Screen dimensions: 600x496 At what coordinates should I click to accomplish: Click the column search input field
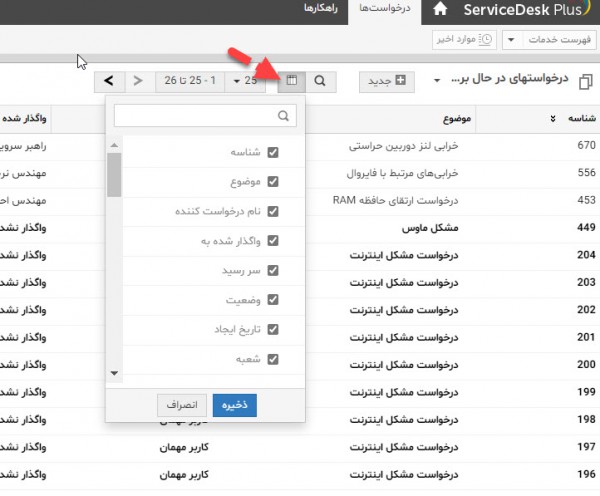point(205,116)
